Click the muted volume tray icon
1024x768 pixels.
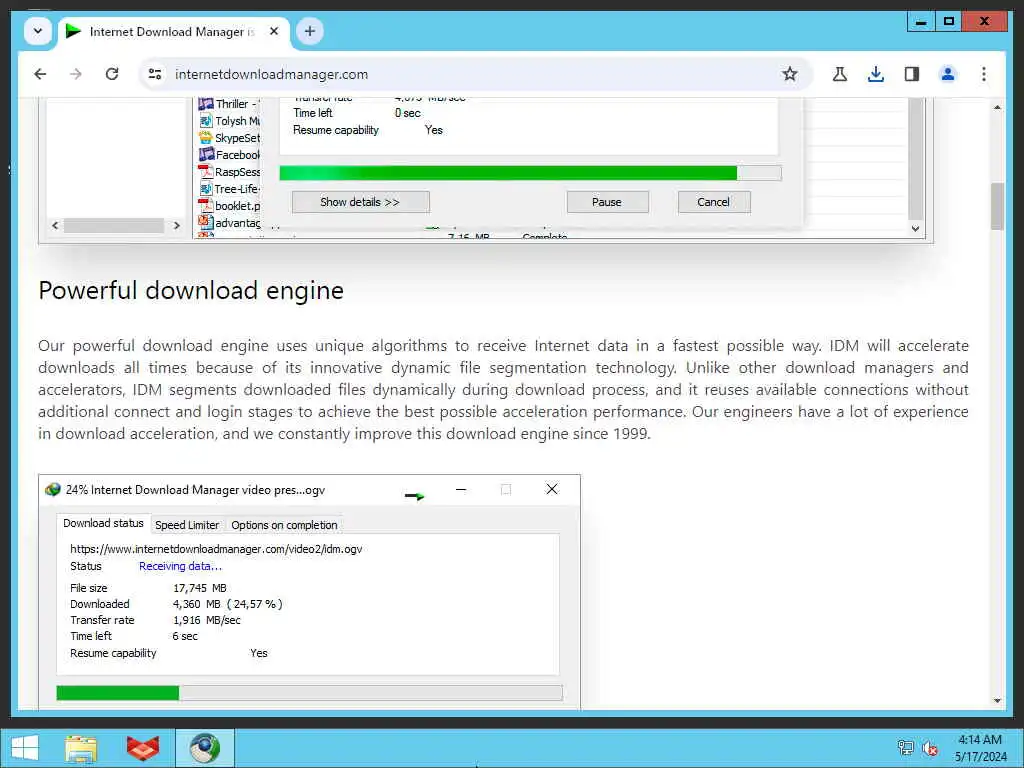[x=929, y=748]
